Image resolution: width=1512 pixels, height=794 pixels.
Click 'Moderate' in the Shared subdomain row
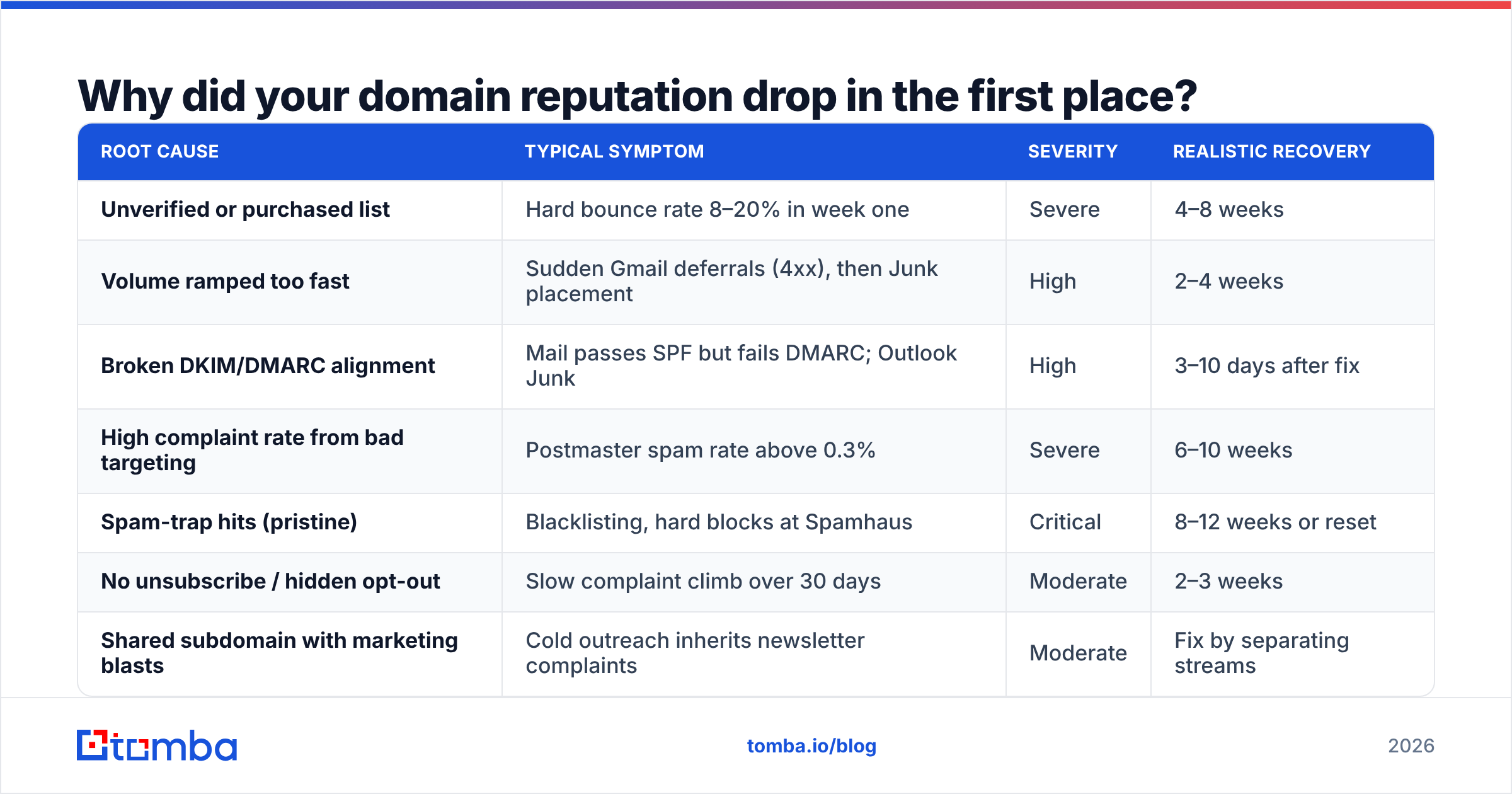tap(1079, 653)
